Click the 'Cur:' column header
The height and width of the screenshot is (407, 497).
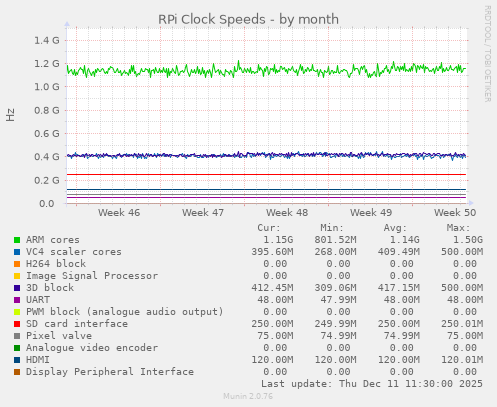(x=269, y=228)
